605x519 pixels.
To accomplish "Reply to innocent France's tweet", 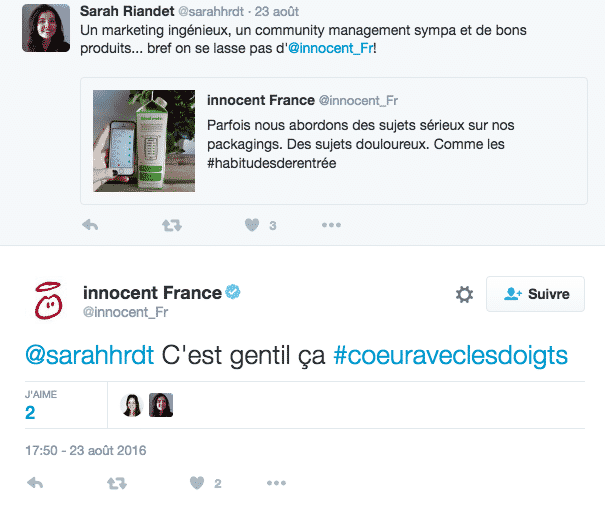I will 35,483.
